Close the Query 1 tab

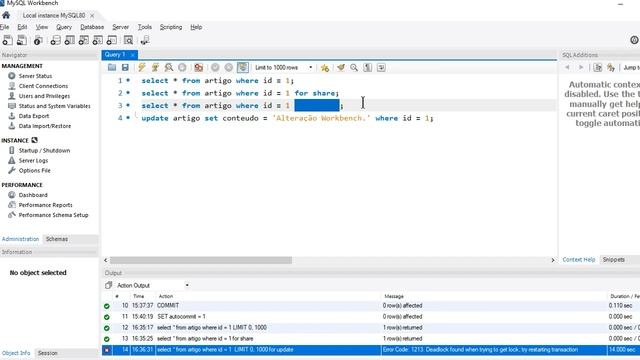(132, 55)
